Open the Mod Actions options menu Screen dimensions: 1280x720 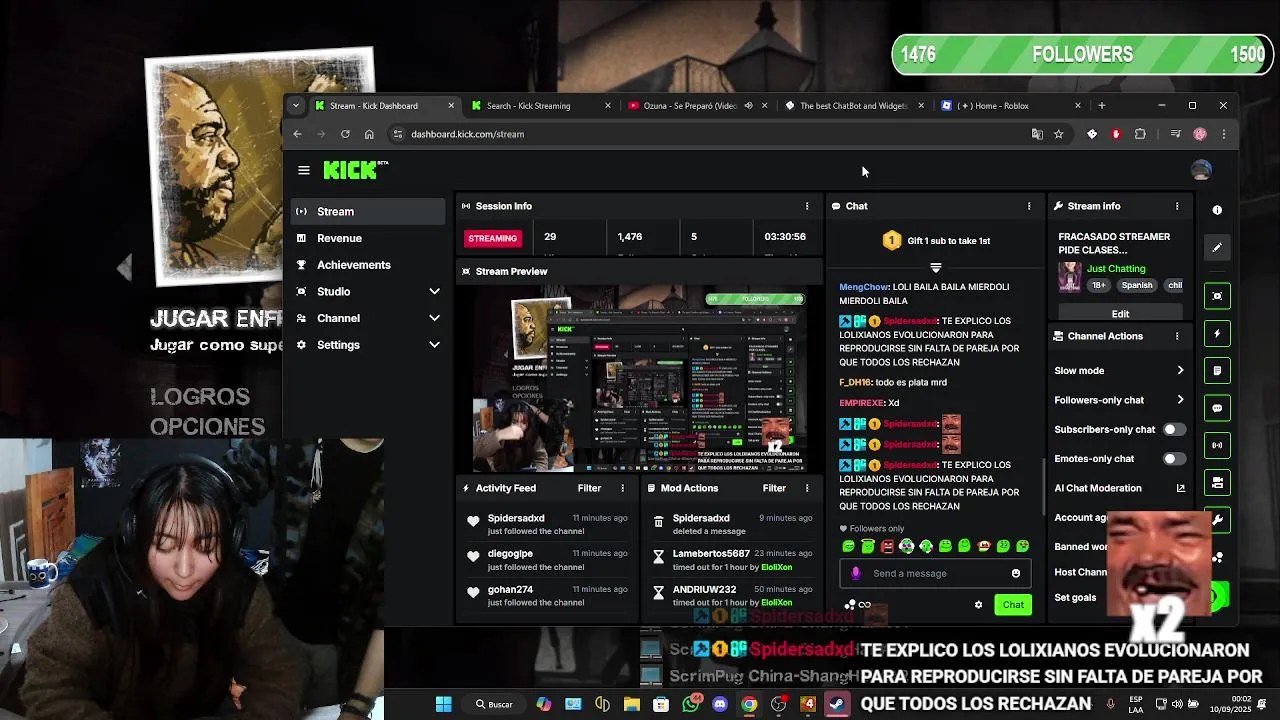(807, 488)
